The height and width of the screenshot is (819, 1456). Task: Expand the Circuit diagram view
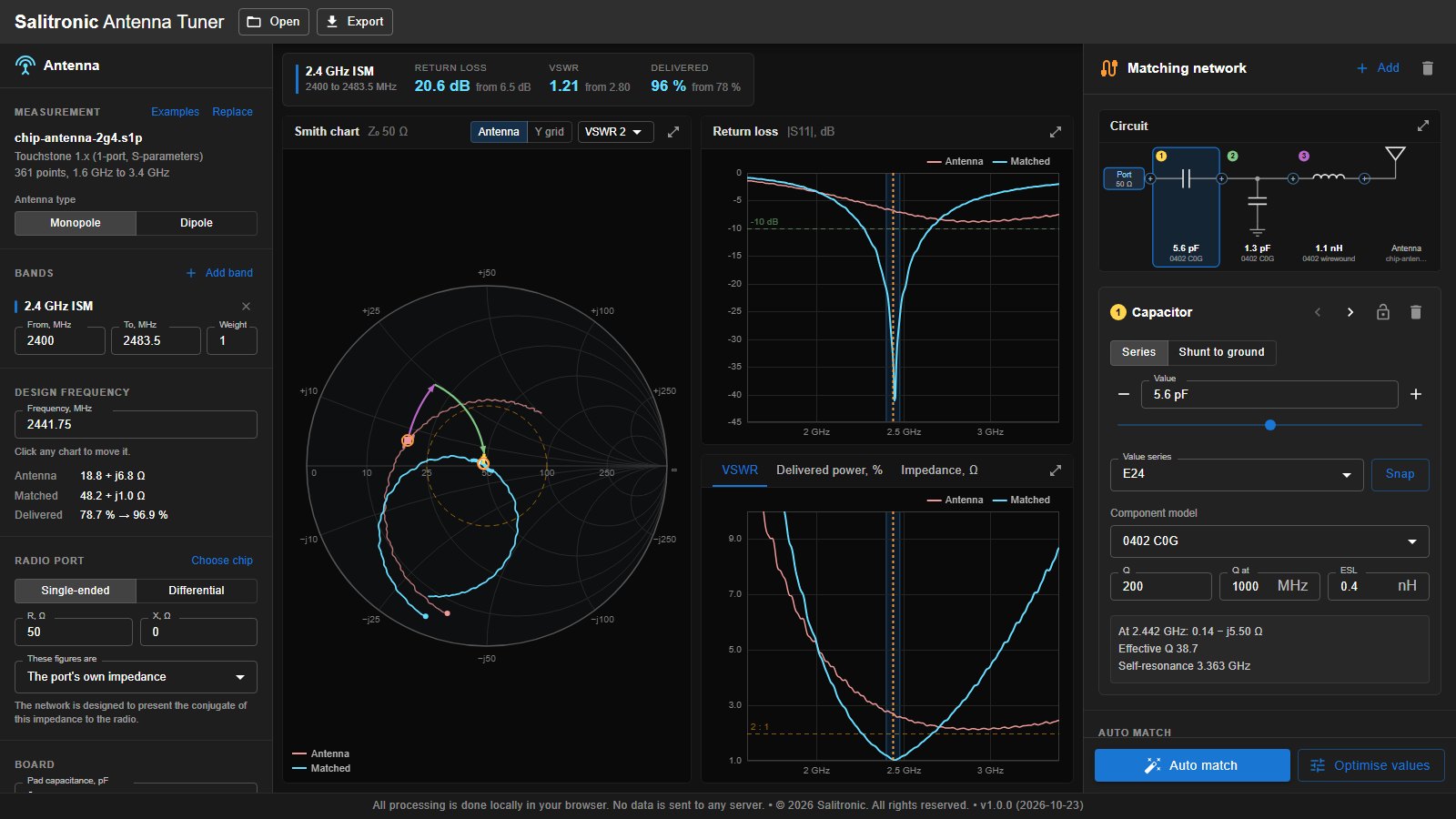pos(1423,126)
